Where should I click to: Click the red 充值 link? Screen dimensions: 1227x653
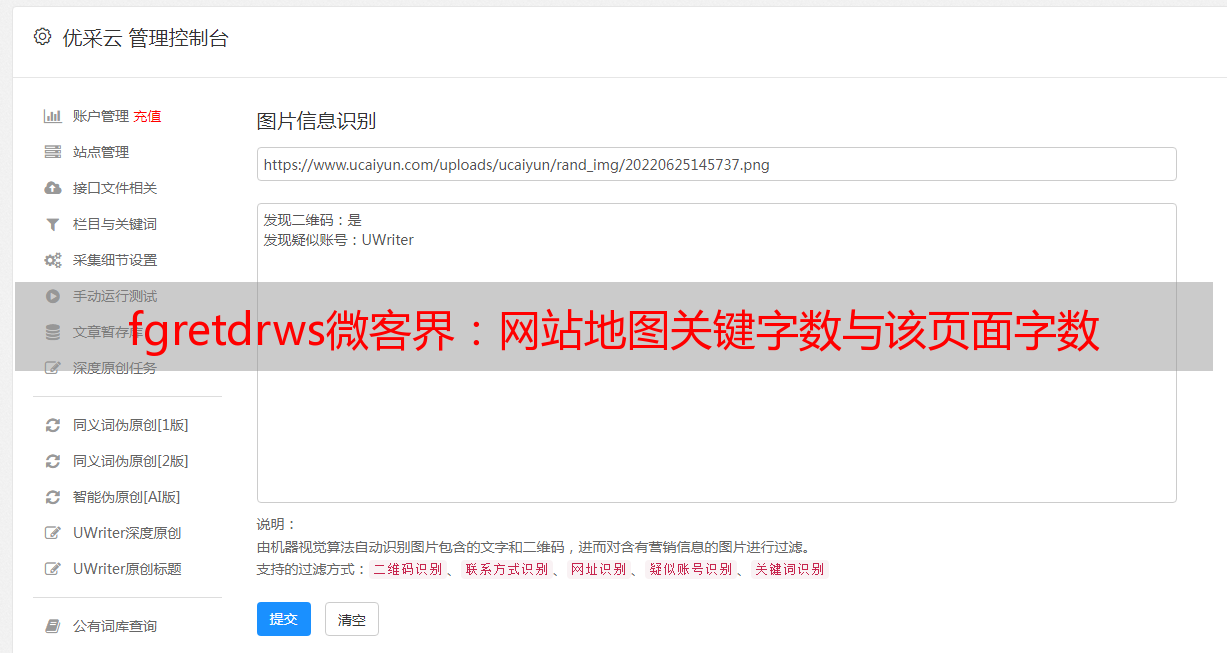click(x=147, y=116)
